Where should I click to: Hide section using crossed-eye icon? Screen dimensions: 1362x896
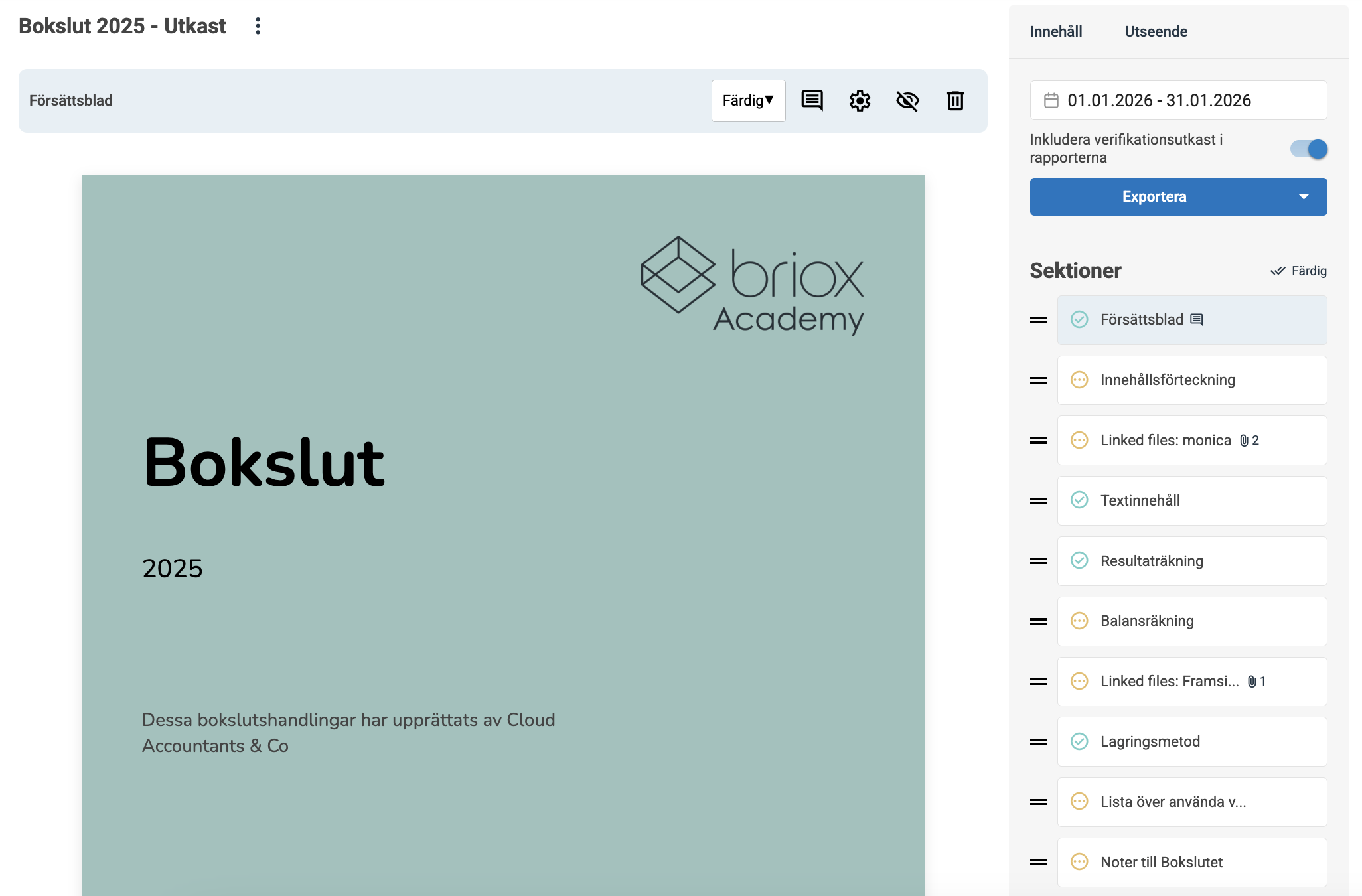click(907, 101)
